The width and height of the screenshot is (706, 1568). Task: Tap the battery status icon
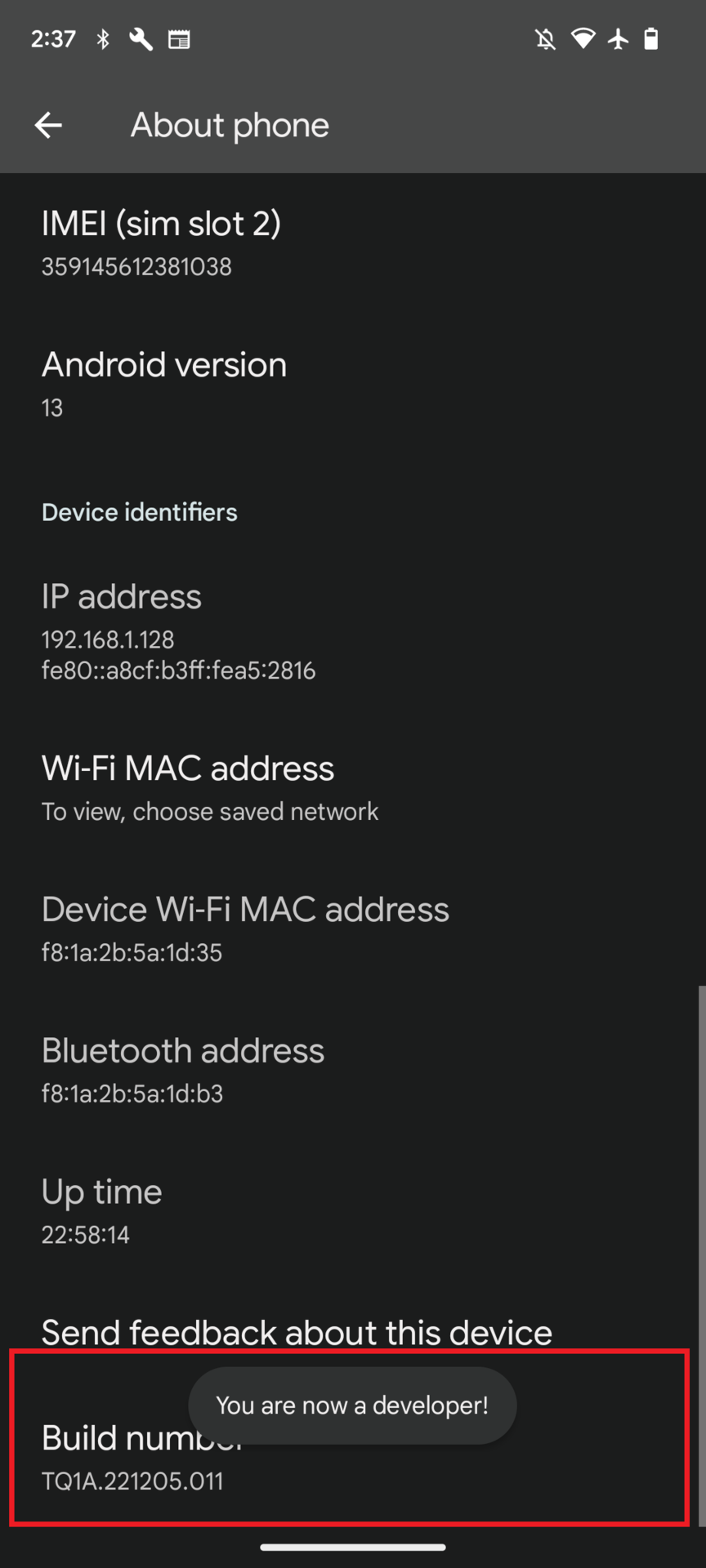[x=651, y=38]
